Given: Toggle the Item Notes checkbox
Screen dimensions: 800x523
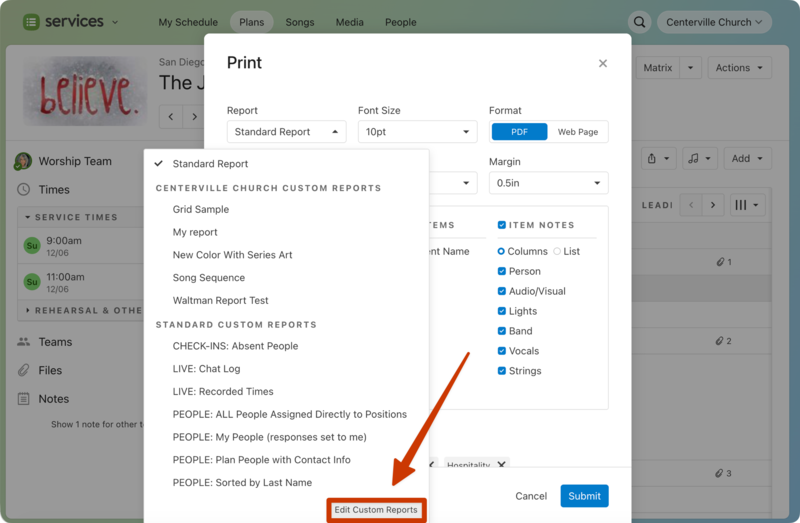Looking at the screenshot, I should click(x=502, y=225).
